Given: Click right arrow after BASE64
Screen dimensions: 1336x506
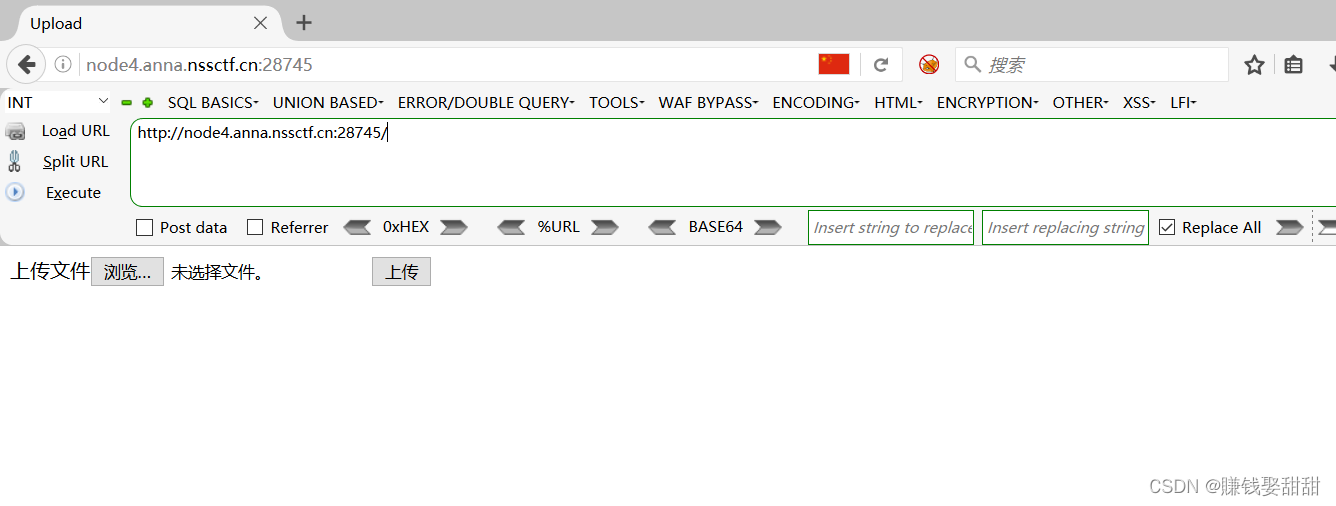Looking at the screenshot, I should (768, 227).
